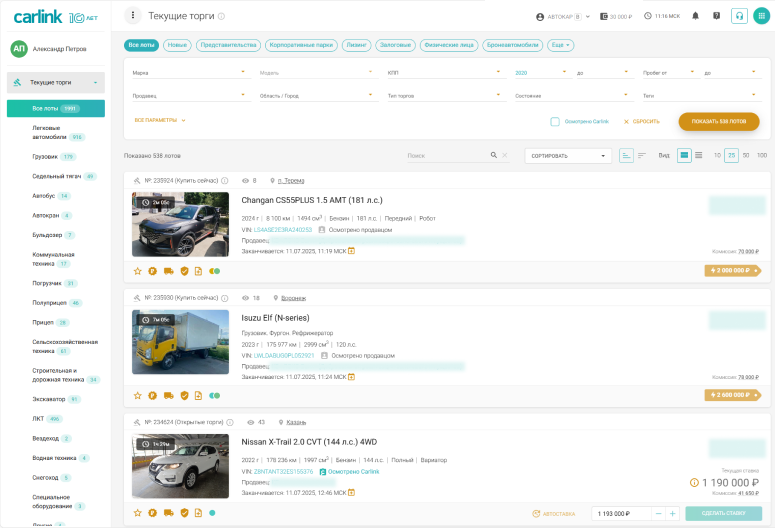Open the help question icon in header
The image size is (775, 528).
point(716,16)
